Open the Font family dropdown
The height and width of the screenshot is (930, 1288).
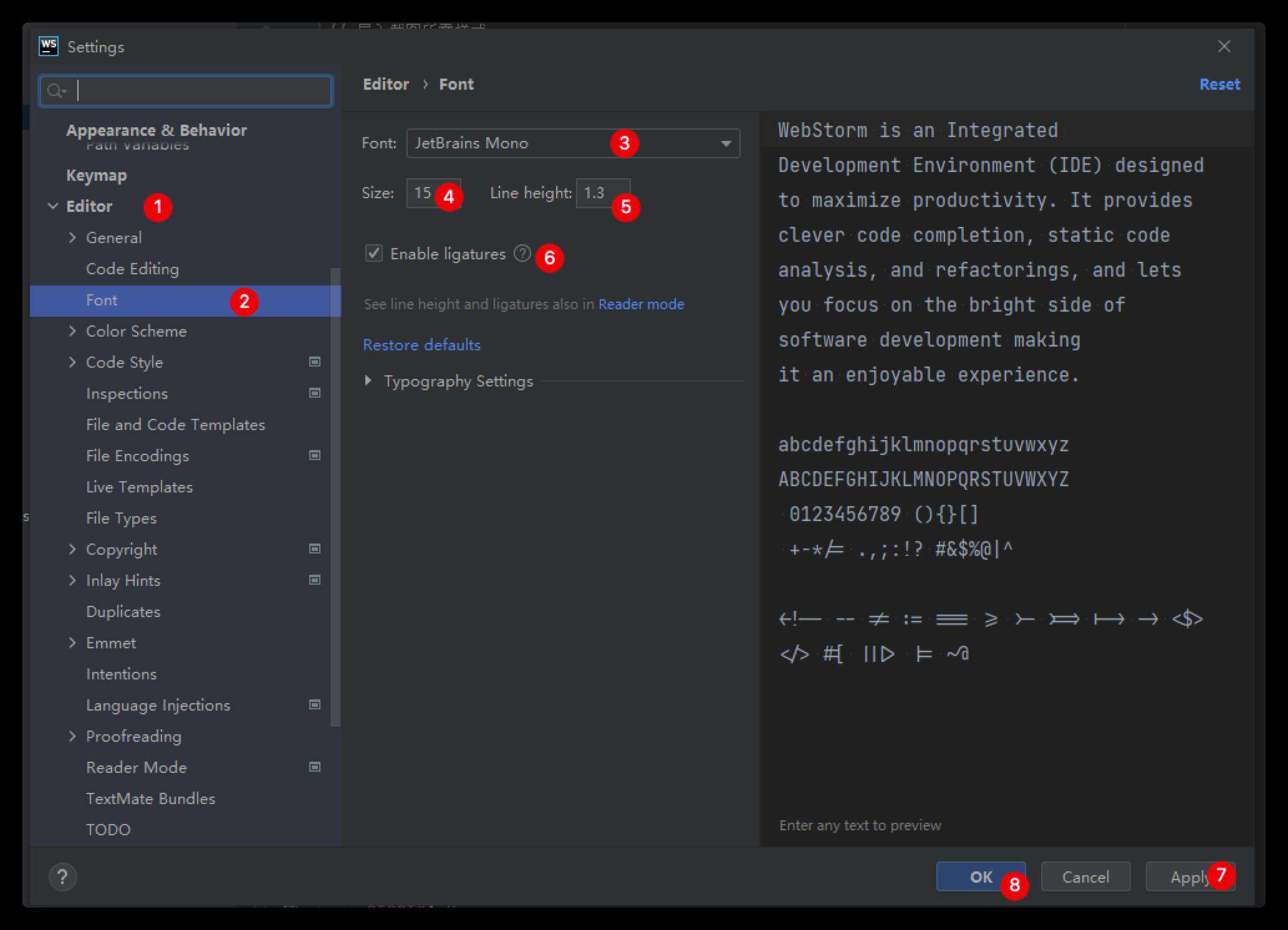pos(573,143)
